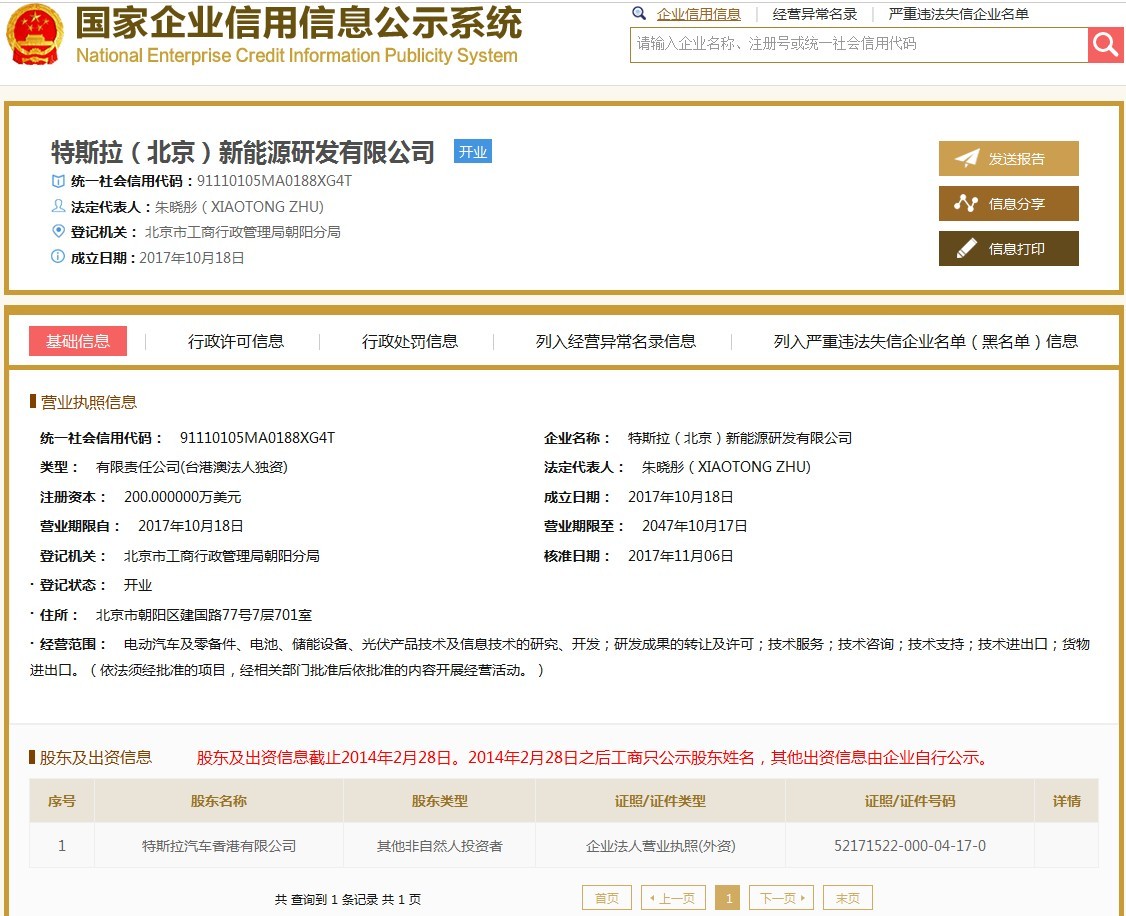Click business term end date 2047年10月17日

694,526
